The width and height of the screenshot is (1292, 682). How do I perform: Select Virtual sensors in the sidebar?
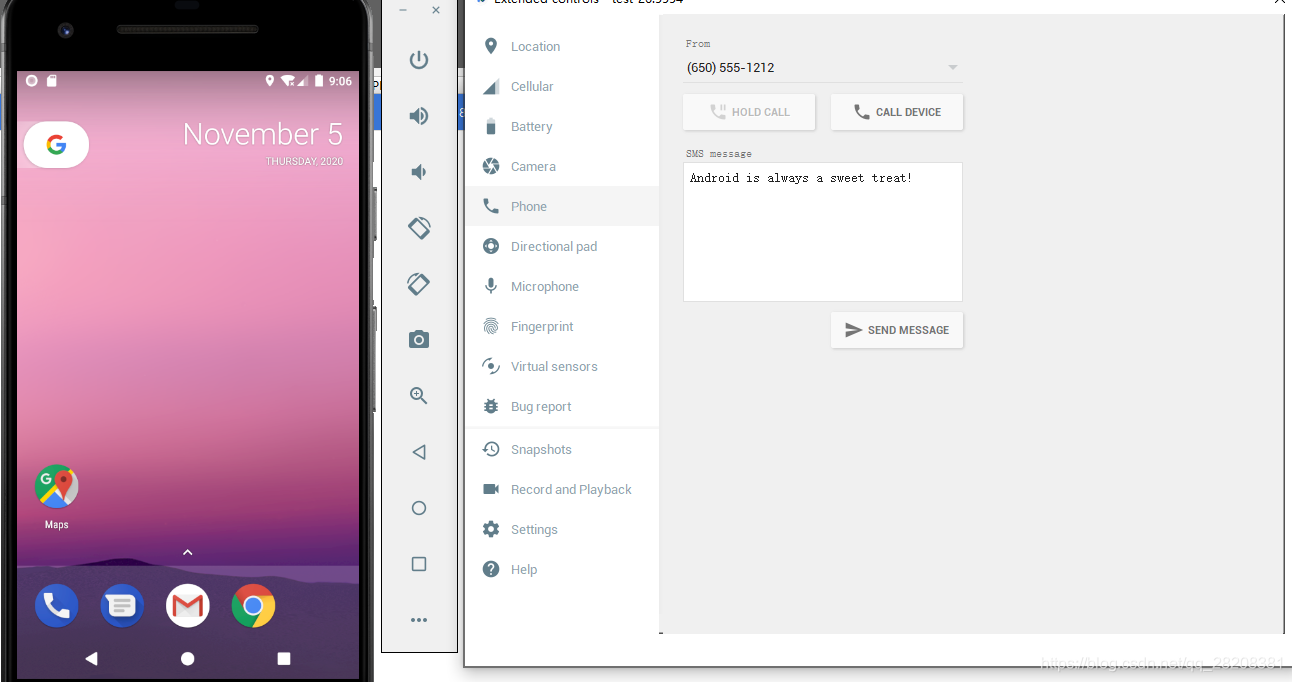[x=554, y=366]
